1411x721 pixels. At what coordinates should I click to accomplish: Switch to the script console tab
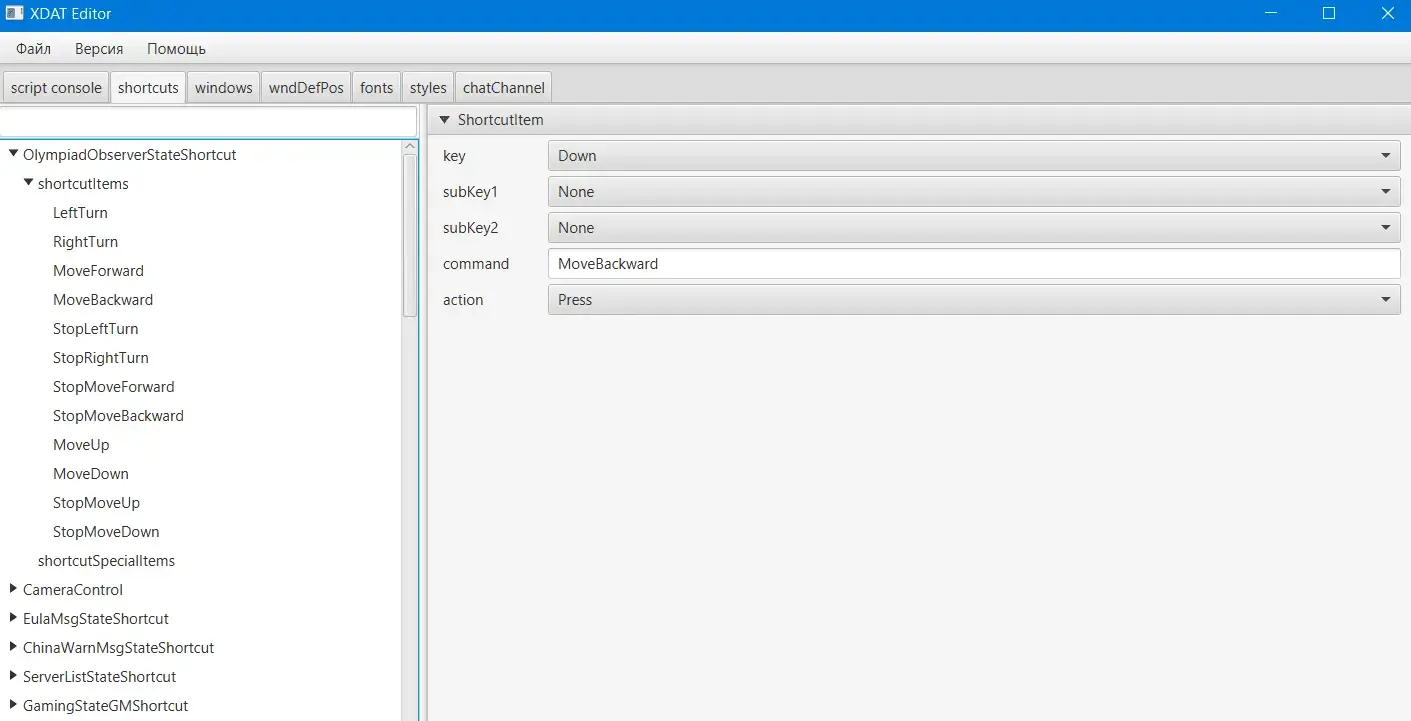tap(56, 87)
